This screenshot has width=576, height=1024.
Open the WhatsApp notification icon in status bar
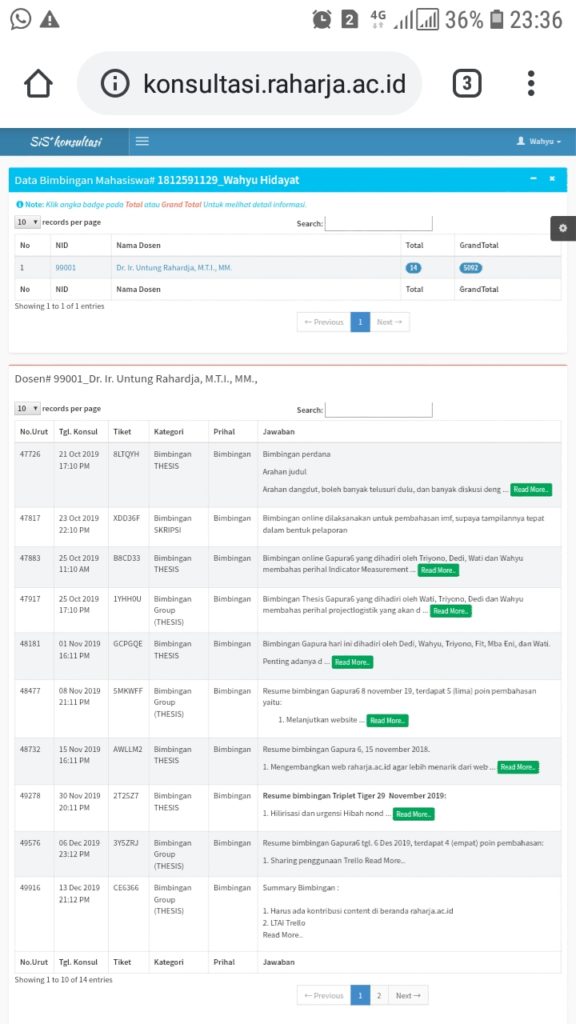(20, 20)
